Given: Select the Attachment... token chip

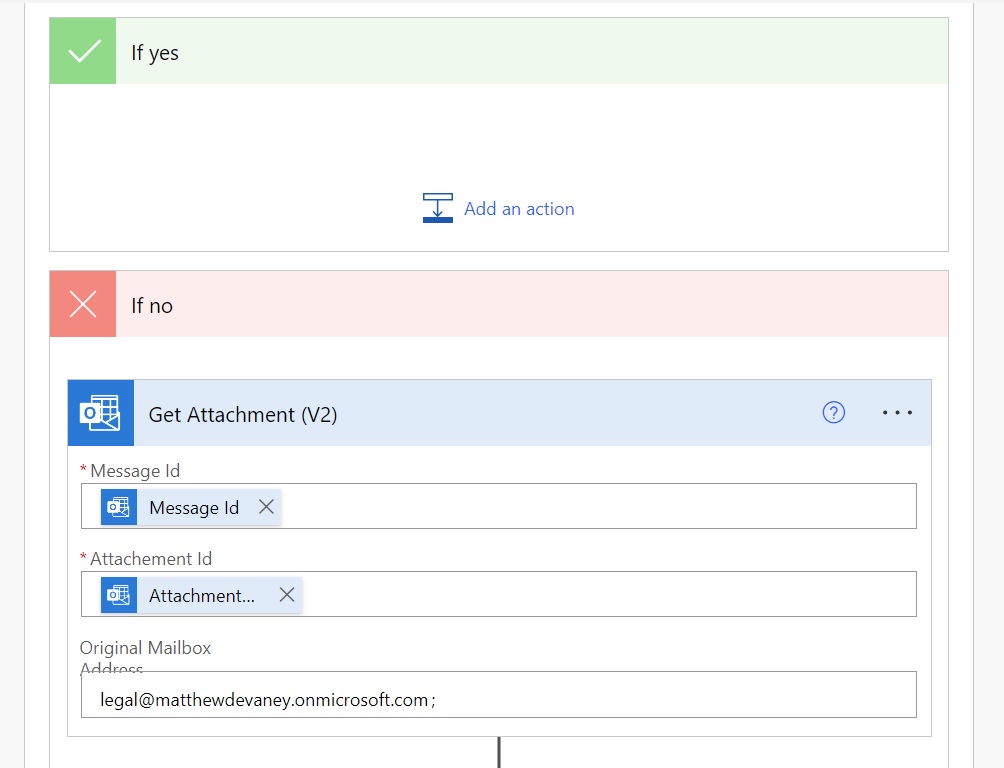Looking at the screenshot, I should 201,595.
